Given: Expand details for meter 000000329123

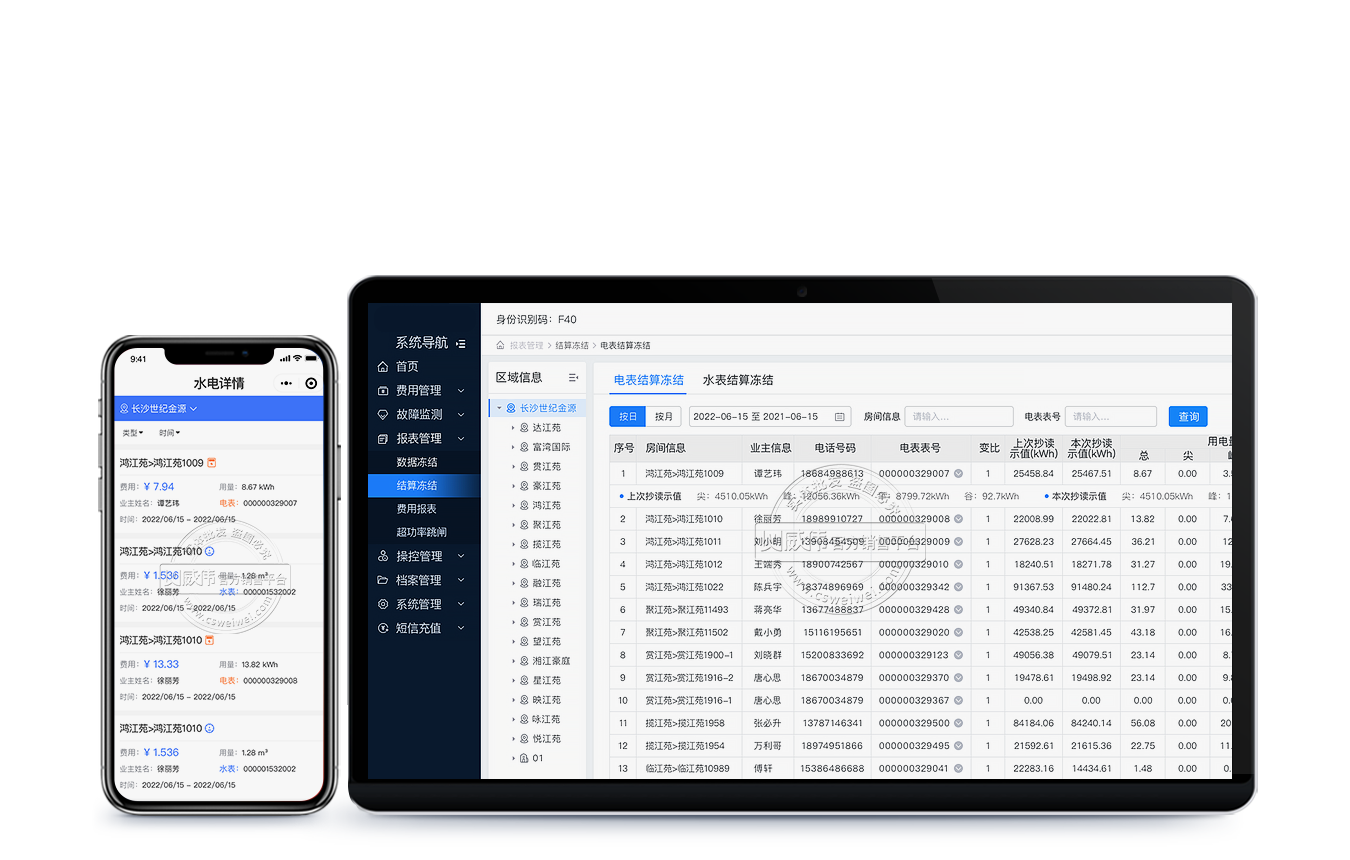Looking at the screenshot, I should coord(958,655).
